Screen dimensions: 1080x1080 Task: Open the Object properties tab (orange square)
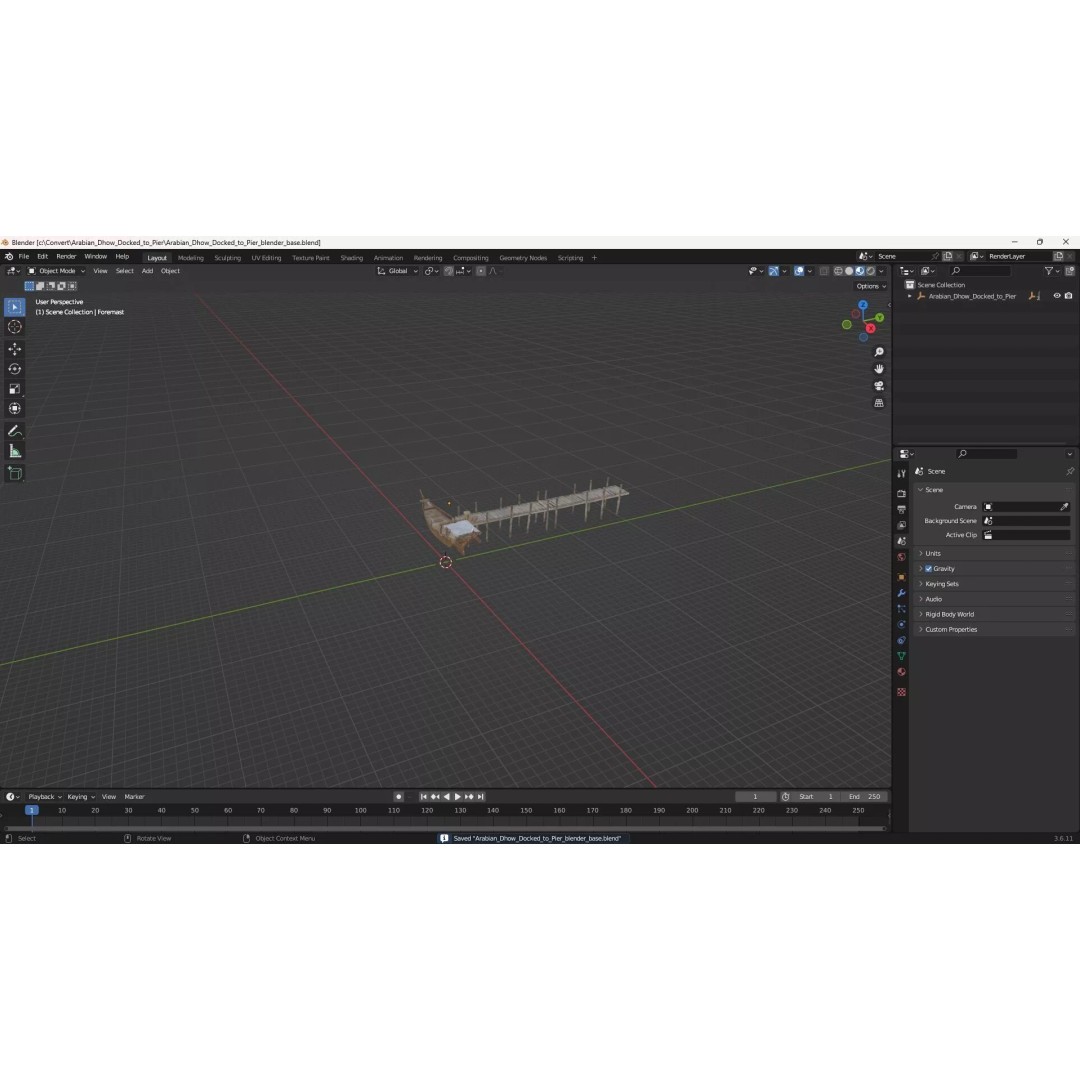click(901, 577)
